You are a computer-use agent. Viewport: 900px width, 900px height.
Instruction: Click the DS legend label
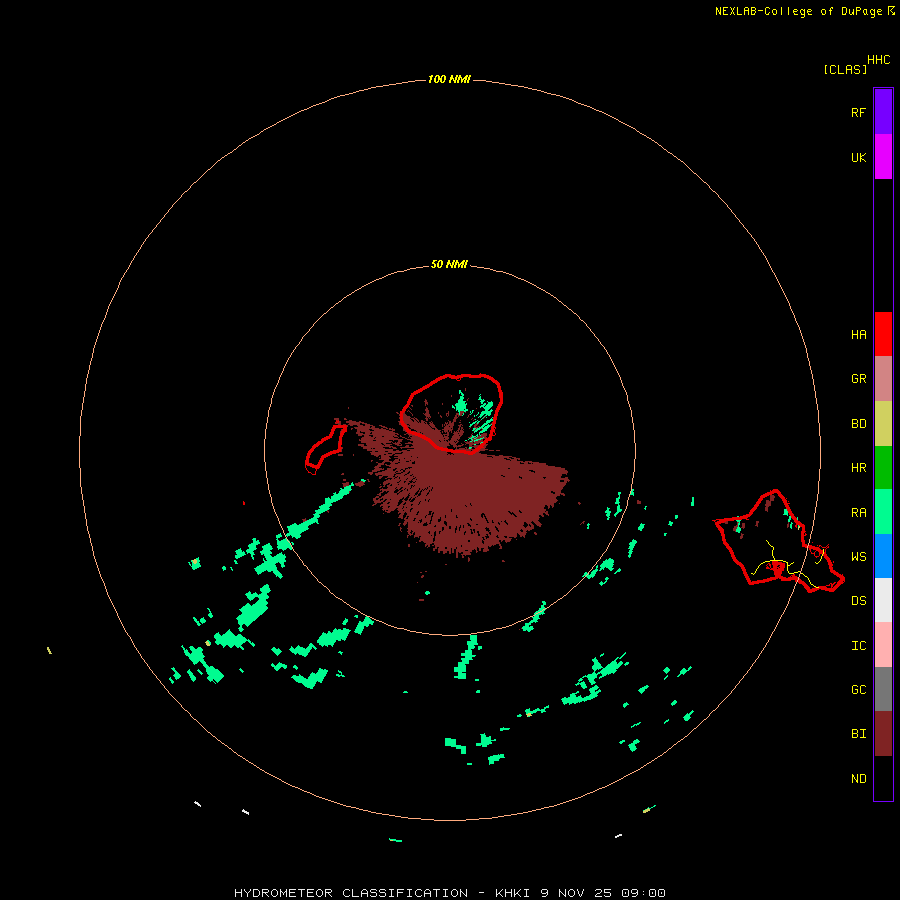click(858, 601)
